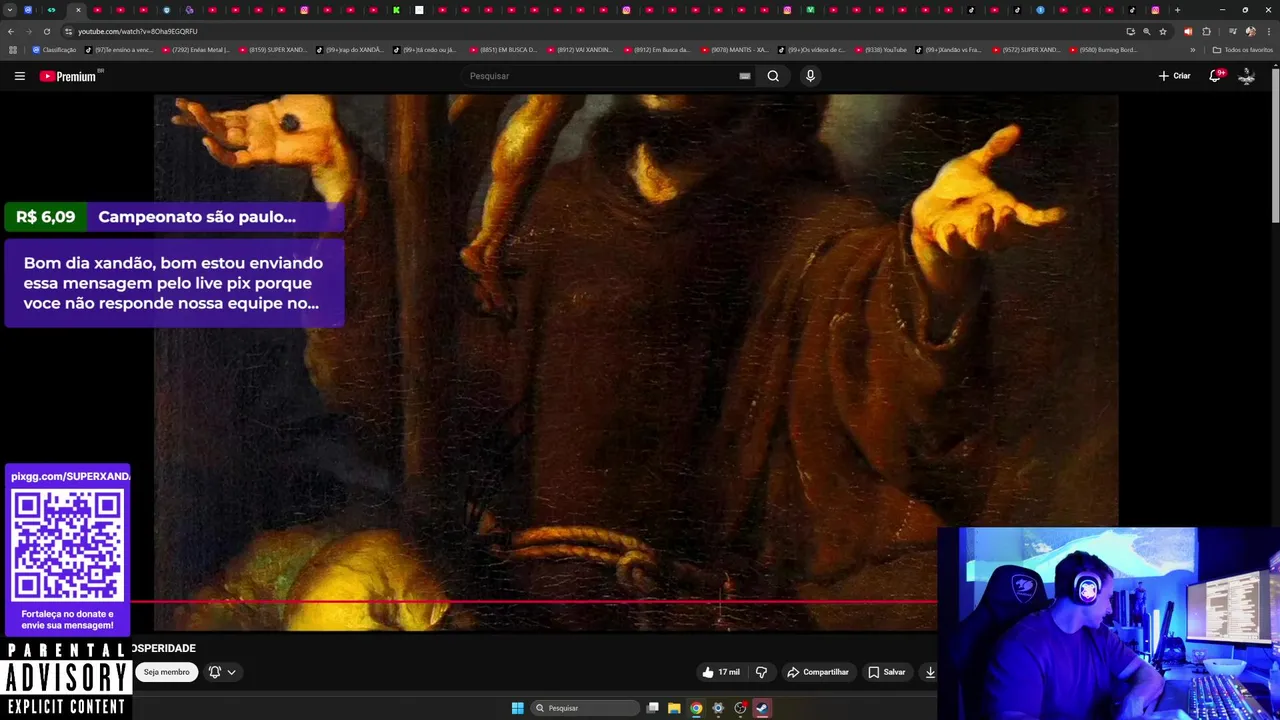Viewport: 1280px width, 720px height.
Task: Open the Criar create menu
Action: tap(1175, 76)
